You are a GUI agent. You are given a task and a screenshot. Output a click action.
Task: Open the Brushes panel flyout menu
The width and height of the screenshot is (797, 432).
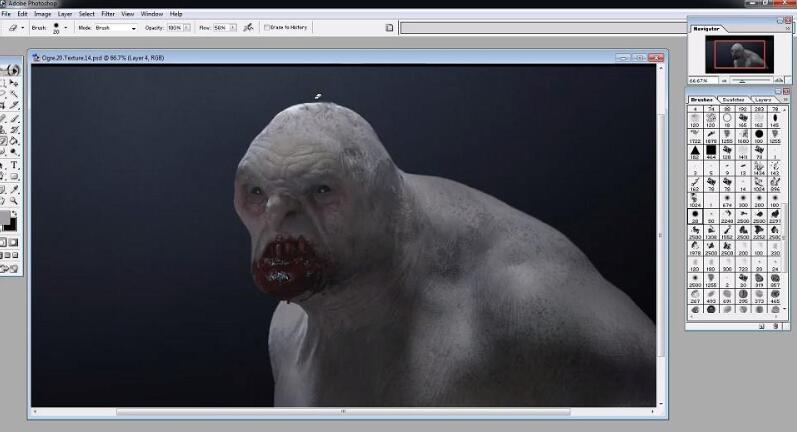pos(786,100)
